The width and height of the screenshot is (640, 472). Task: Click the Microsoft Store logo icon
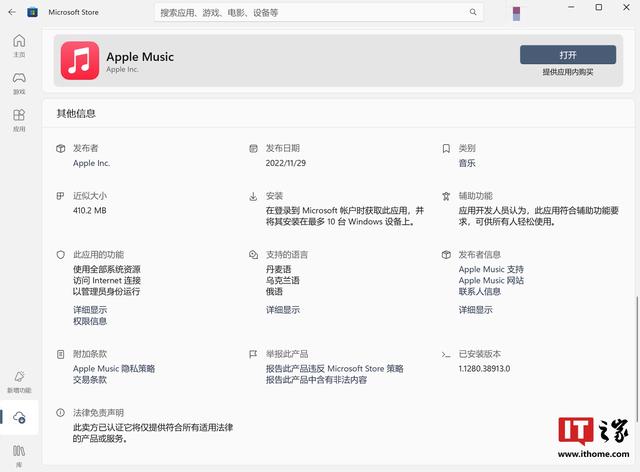click(x=32, y=12)
